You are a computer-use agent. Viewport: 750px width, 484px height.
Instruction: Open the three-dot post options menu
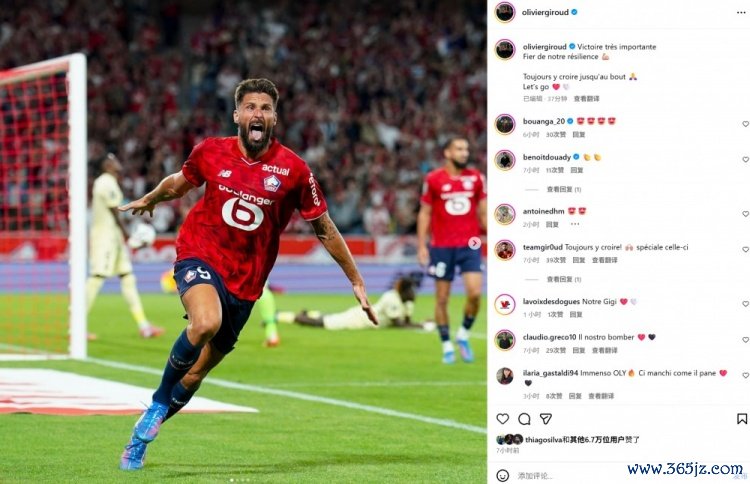point(741,13)
